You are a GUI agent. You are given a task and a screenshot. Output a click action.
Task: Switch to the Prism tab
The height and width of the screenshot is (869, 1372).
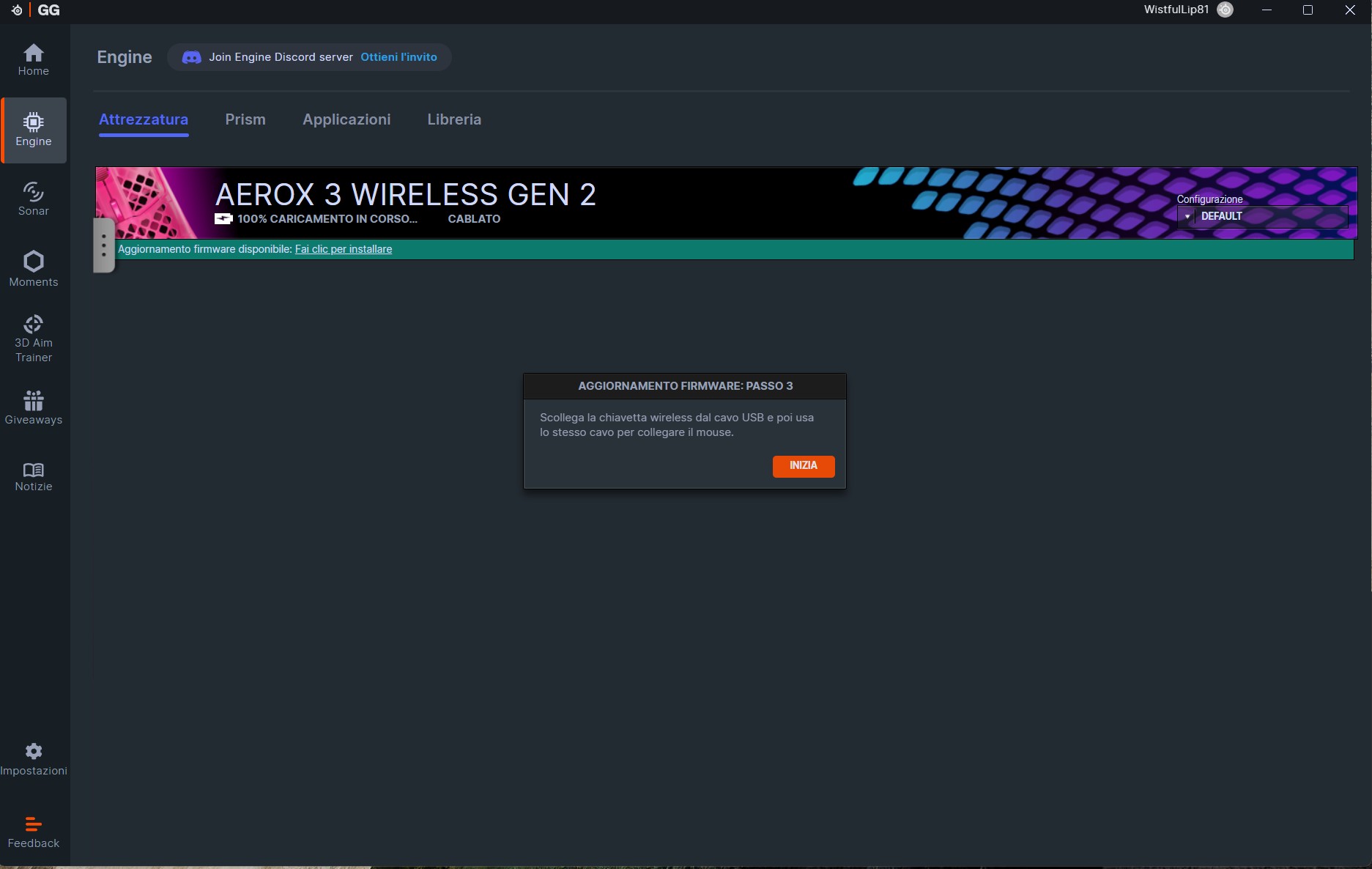pos(245,119)
